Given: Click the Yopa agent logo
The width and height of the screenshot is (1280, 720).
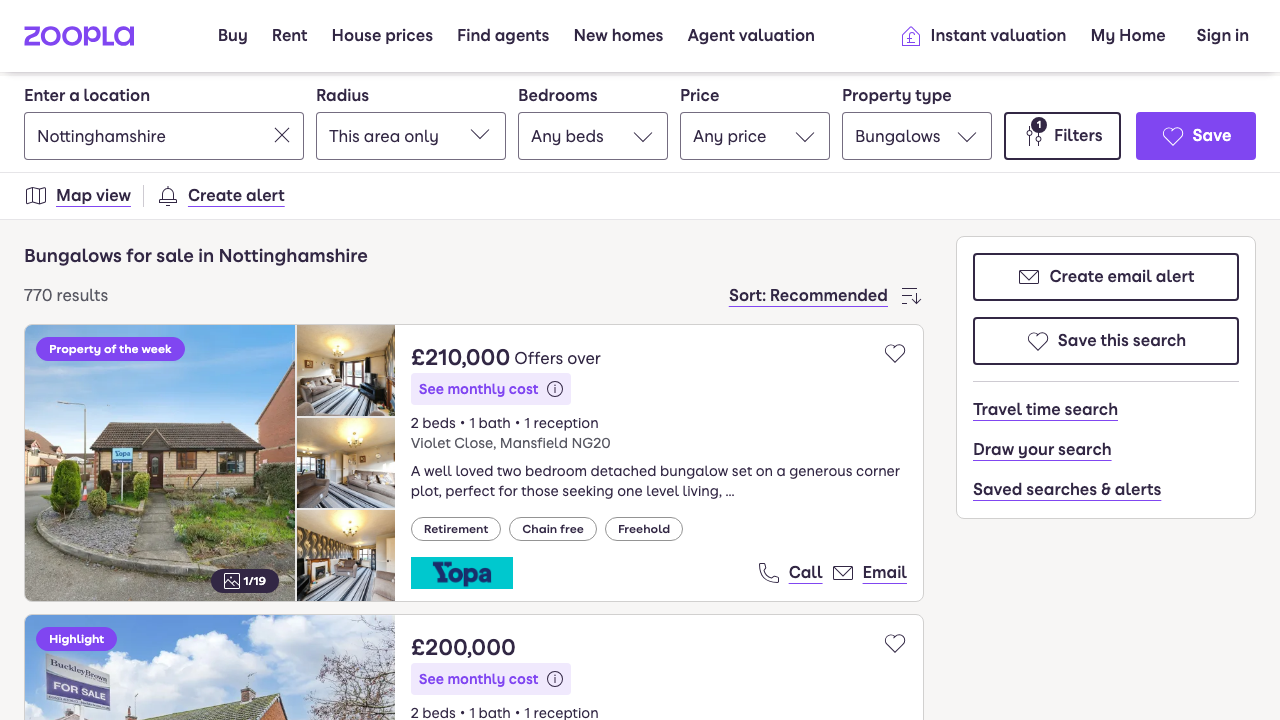Looking at the screenshot, I should coord(461,572).
